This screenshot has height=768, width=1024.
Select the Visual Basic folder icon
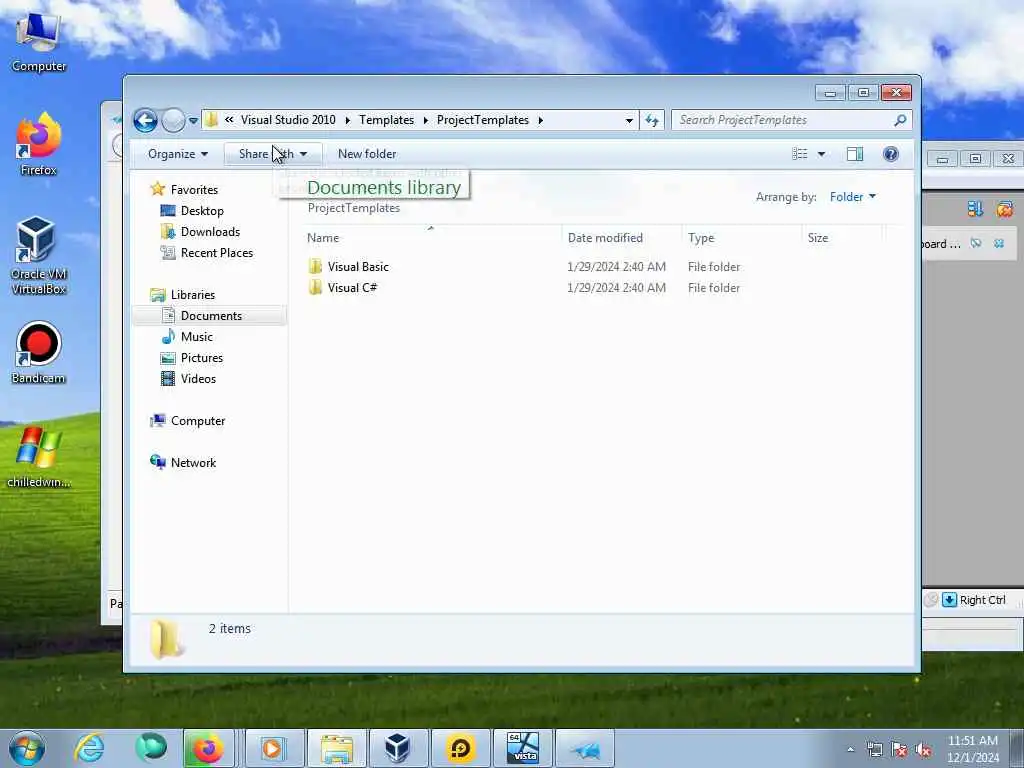(315, 266)
